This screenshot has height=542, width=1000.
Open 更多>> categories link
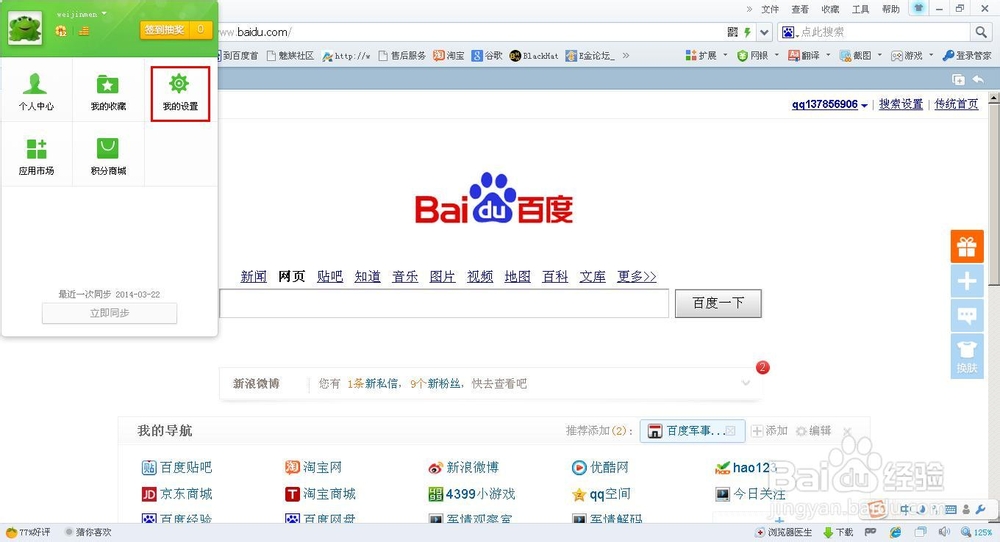coord(636,277)
